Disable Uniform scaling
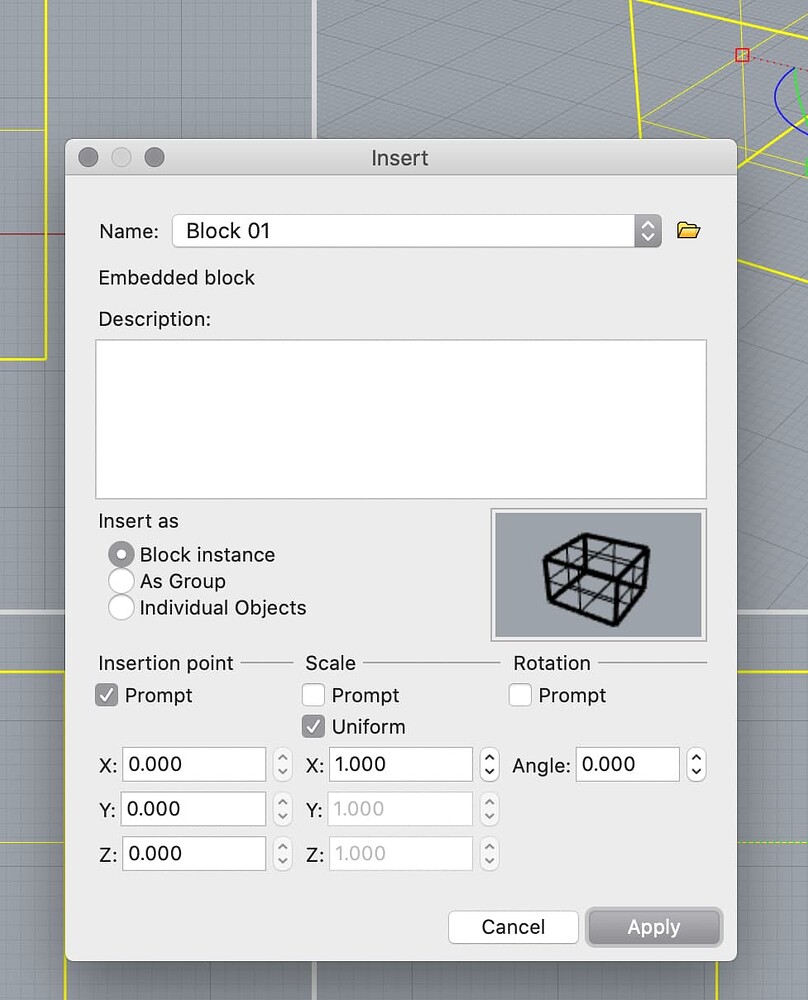The image size is (808, 1000). point(313,727)
